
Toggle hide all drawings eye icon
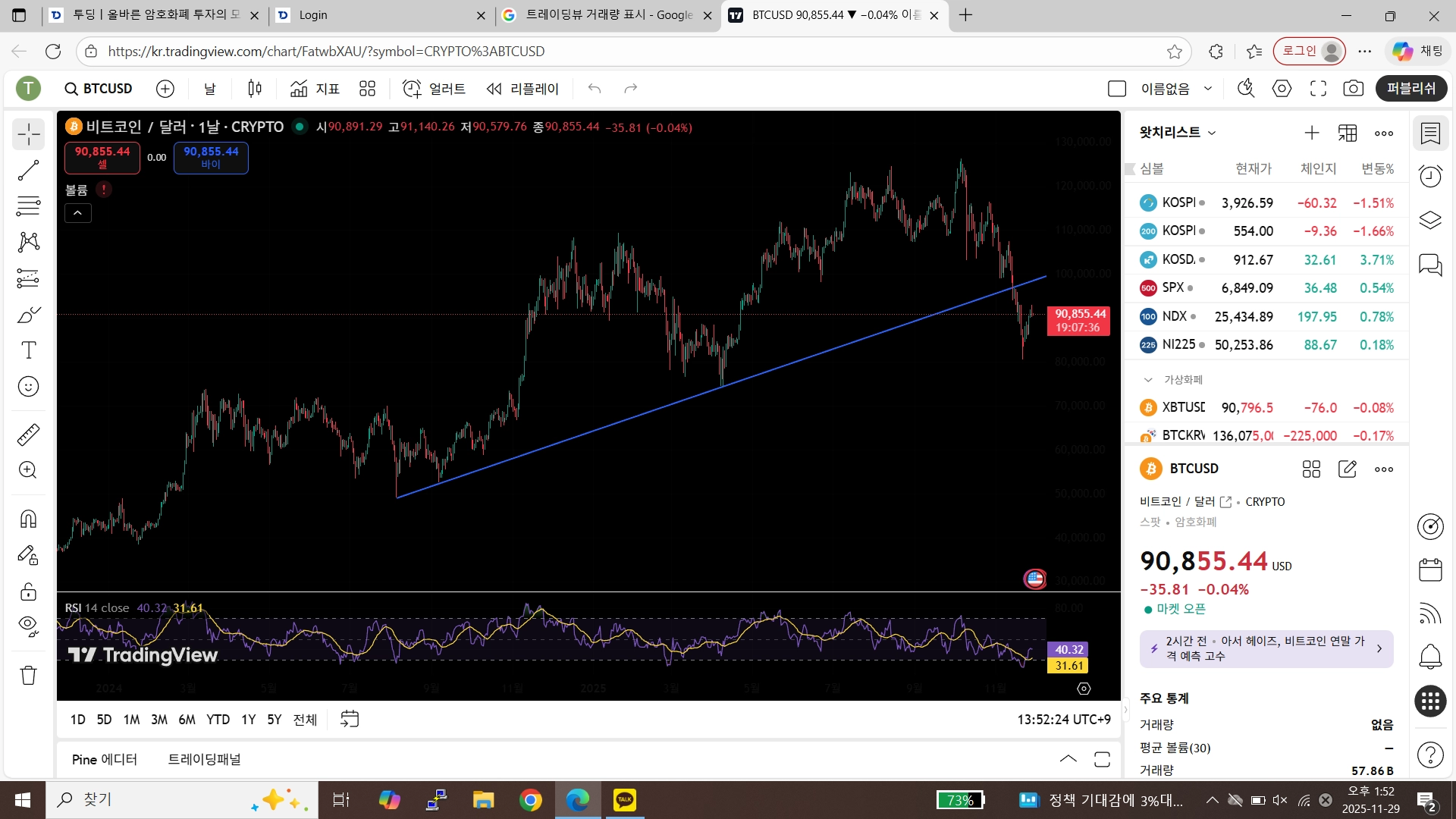(28, 626)
